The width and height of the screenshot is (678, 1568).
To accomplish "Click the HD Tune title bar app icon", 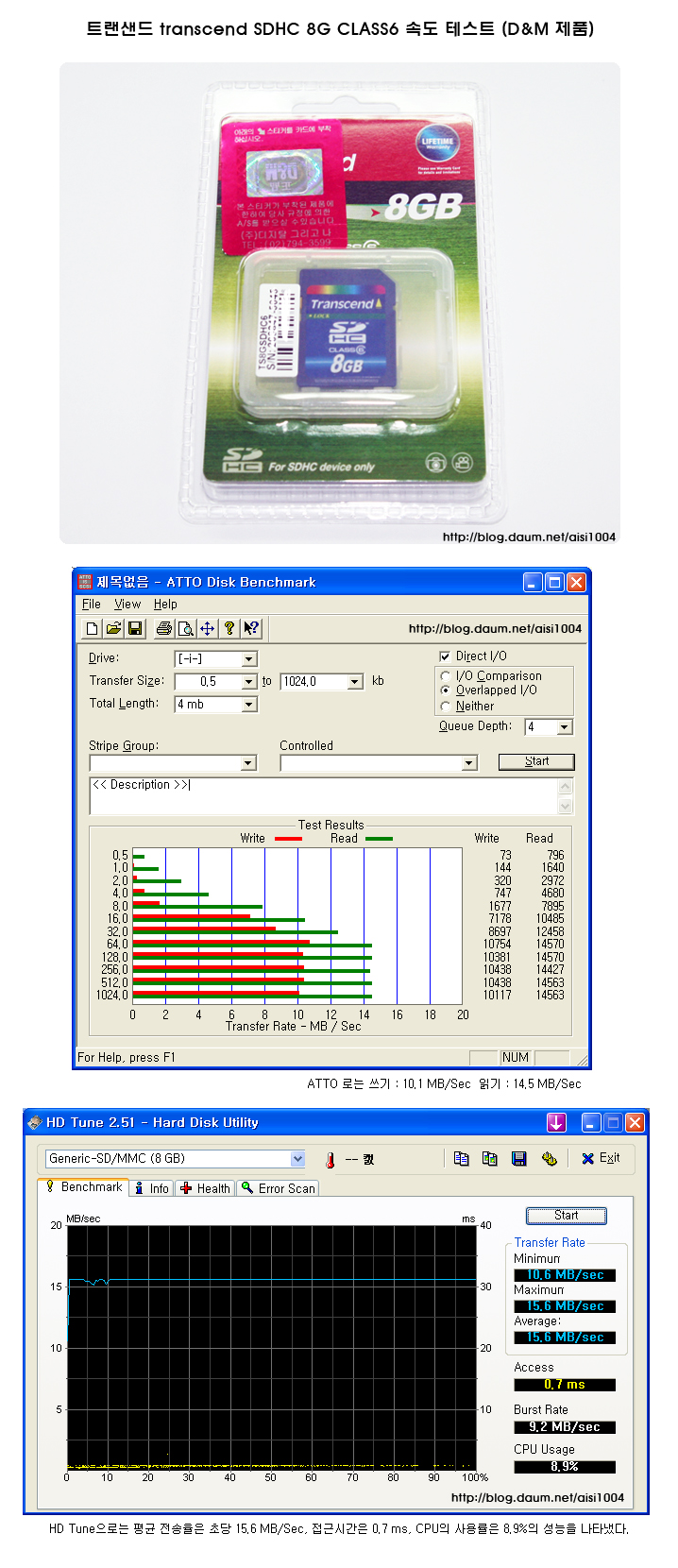I will [35, 1122].
